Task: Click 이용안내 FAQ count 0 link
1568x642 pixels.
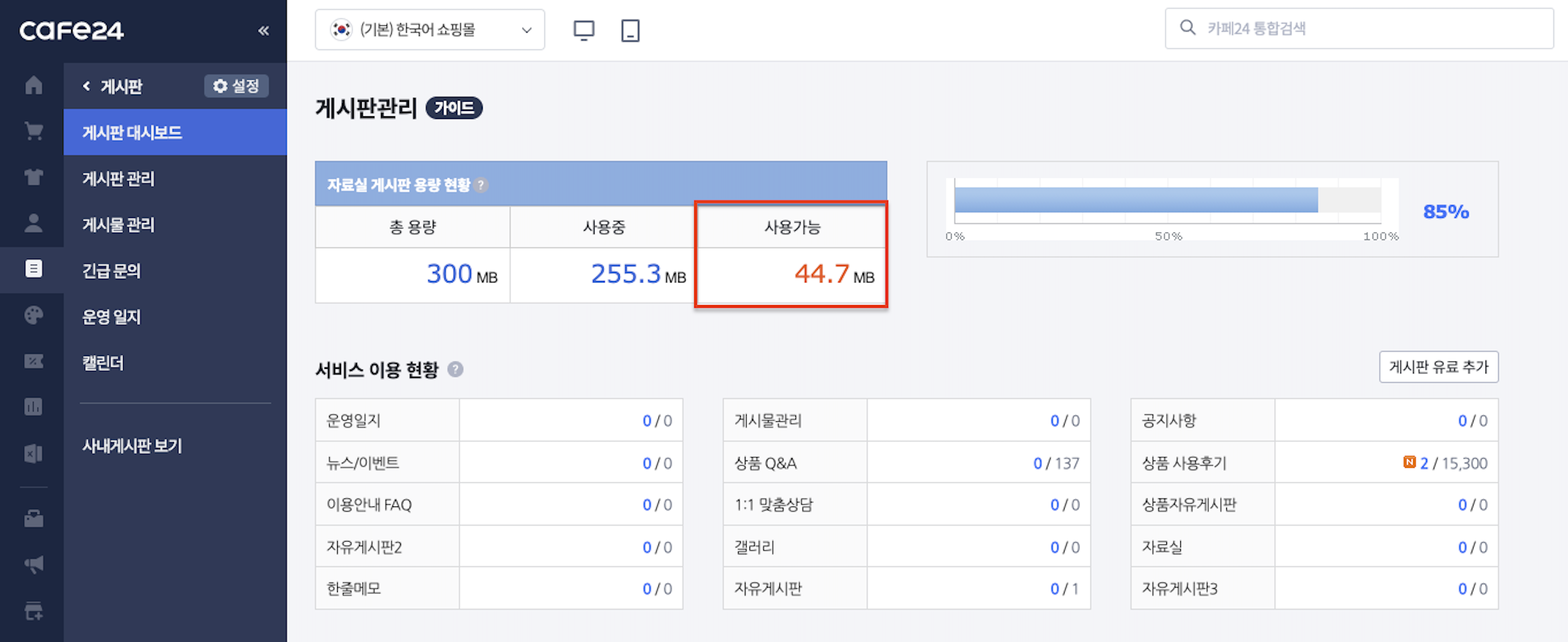Action: click(x=646, y=505)
